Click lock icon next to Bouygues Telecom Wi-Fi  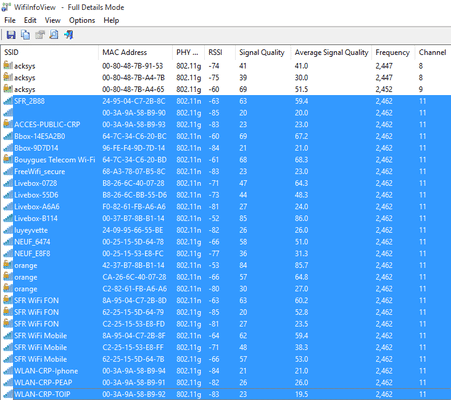(8, 159)
